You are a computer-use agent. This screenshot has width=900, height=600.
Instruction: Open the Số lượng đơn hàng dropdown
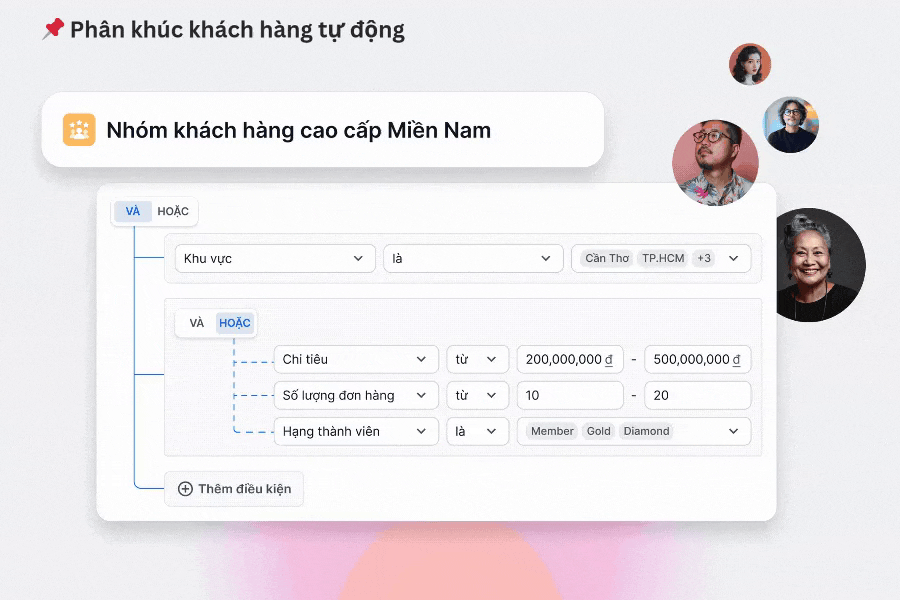[356, 396]
